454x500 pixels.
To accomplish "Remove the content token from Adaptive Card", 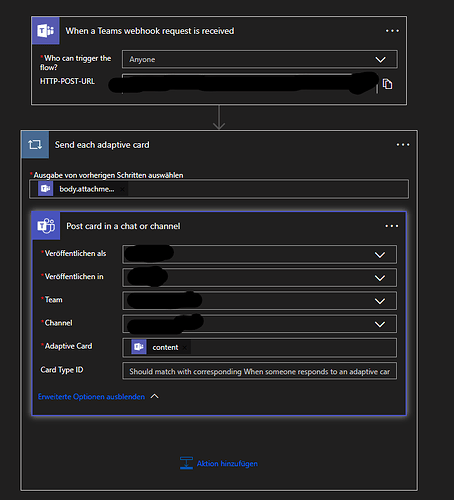I will pos(185,347).
